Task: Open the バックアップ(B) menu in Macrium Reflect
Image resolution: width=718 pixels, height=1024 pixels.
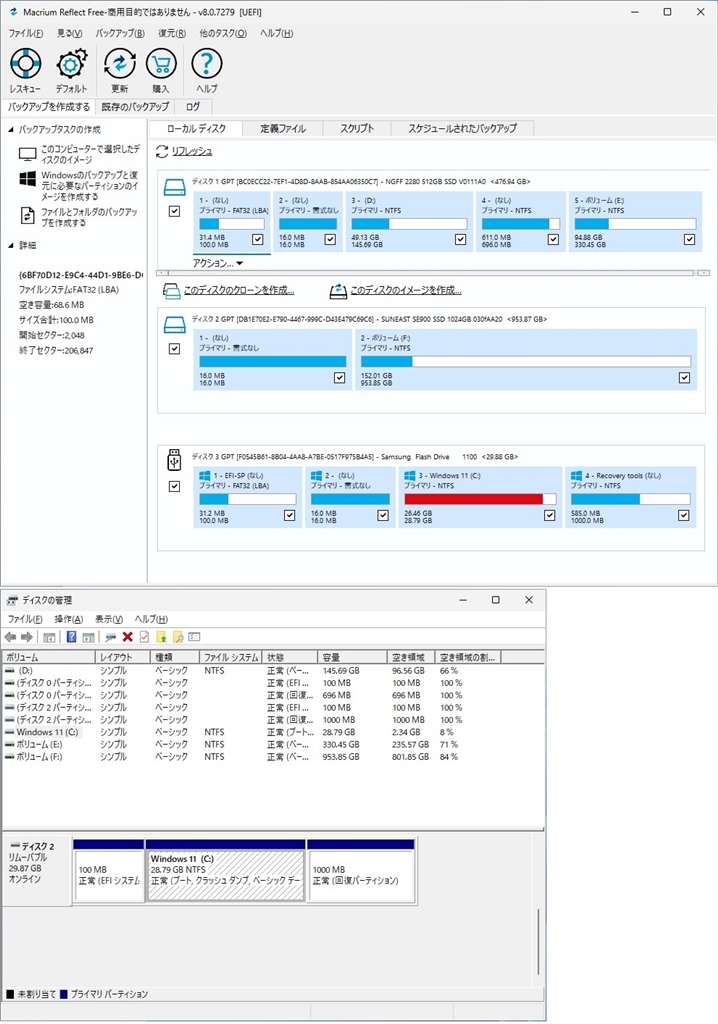Action: point(120,33)
